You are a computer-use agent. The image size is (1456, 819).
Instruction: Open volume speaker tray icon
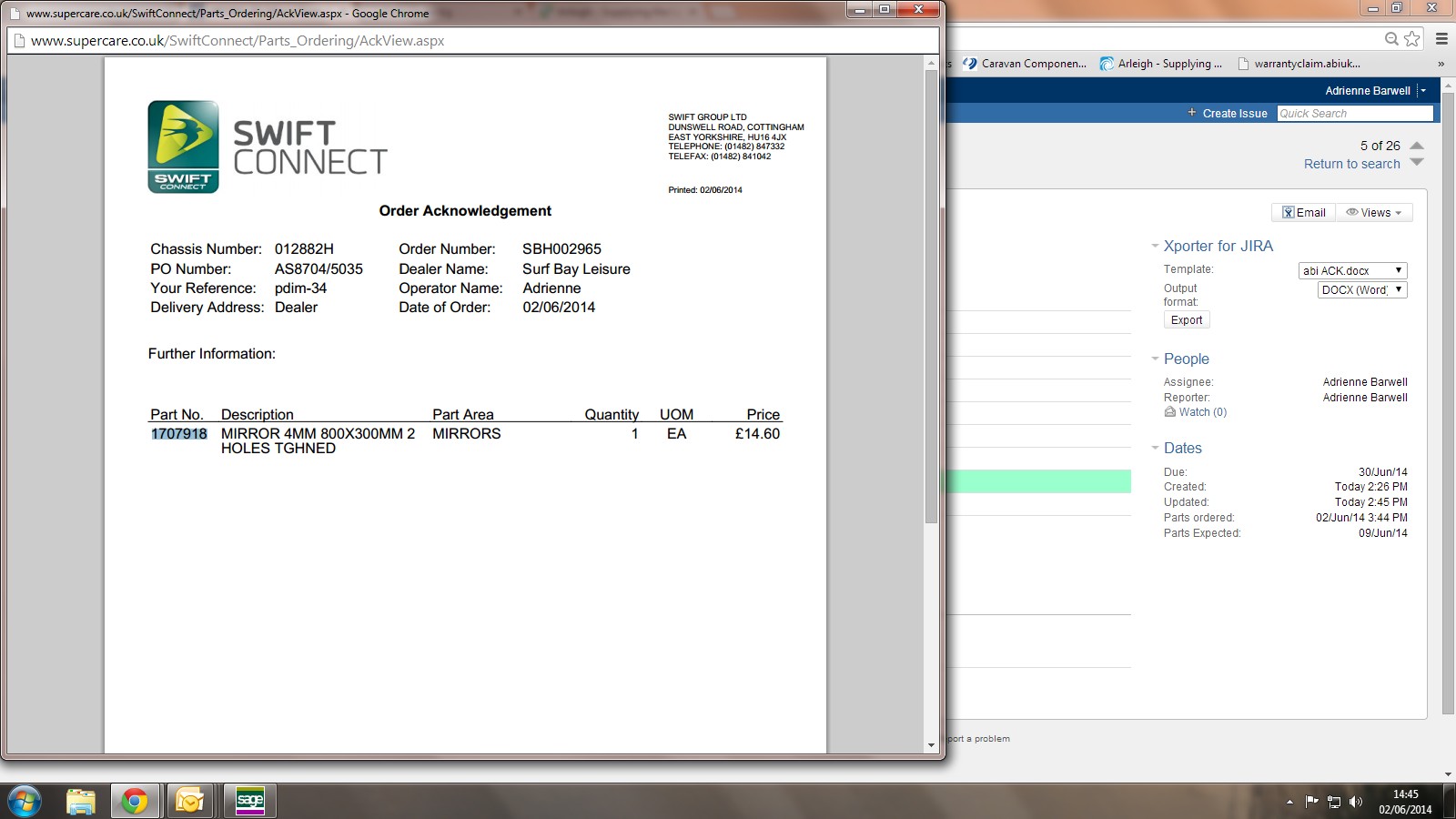(x=1356, y=802)
